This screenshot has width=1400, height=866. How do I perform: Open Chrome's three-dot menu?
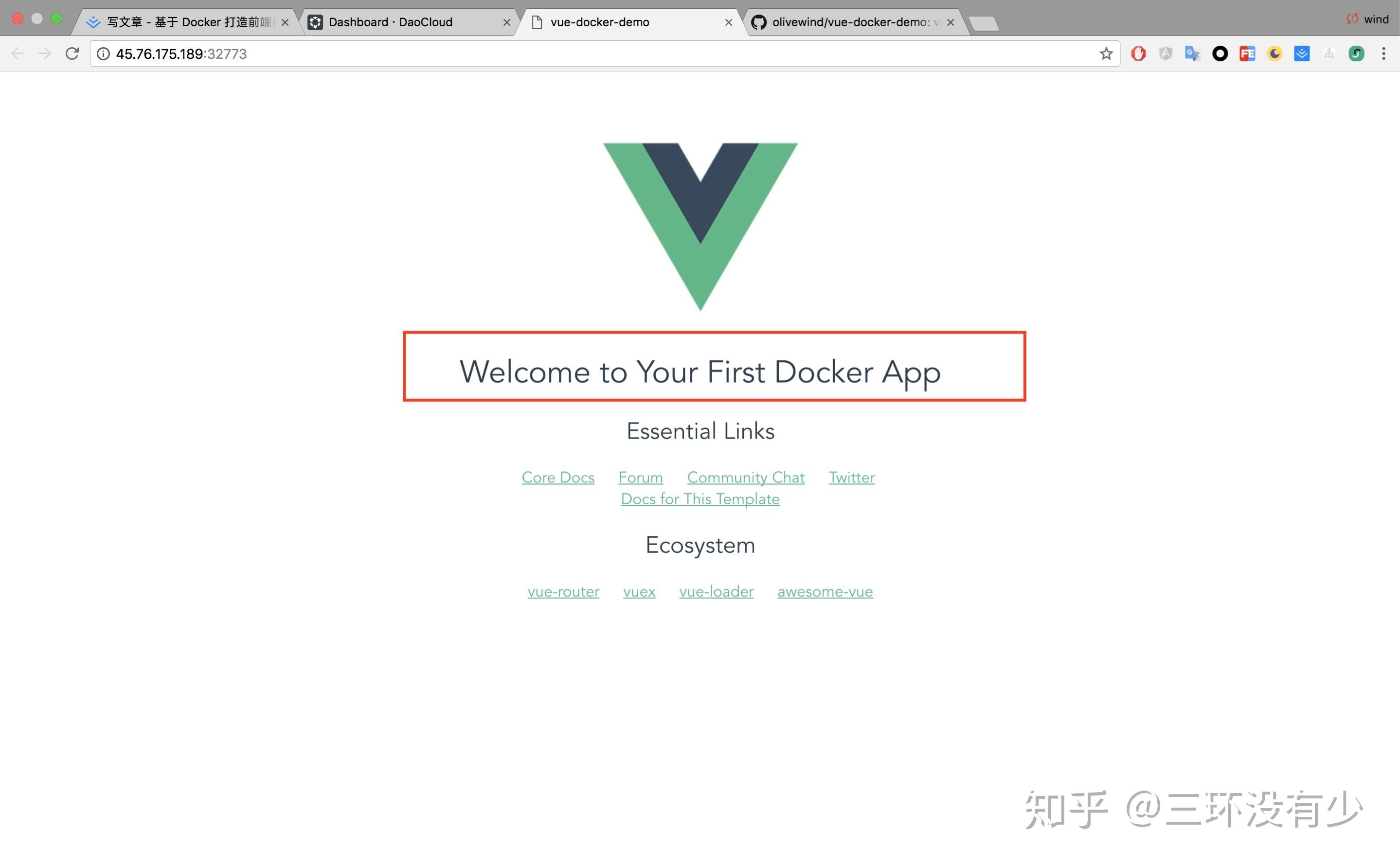pyautogui.click(x=1383, y=54)
